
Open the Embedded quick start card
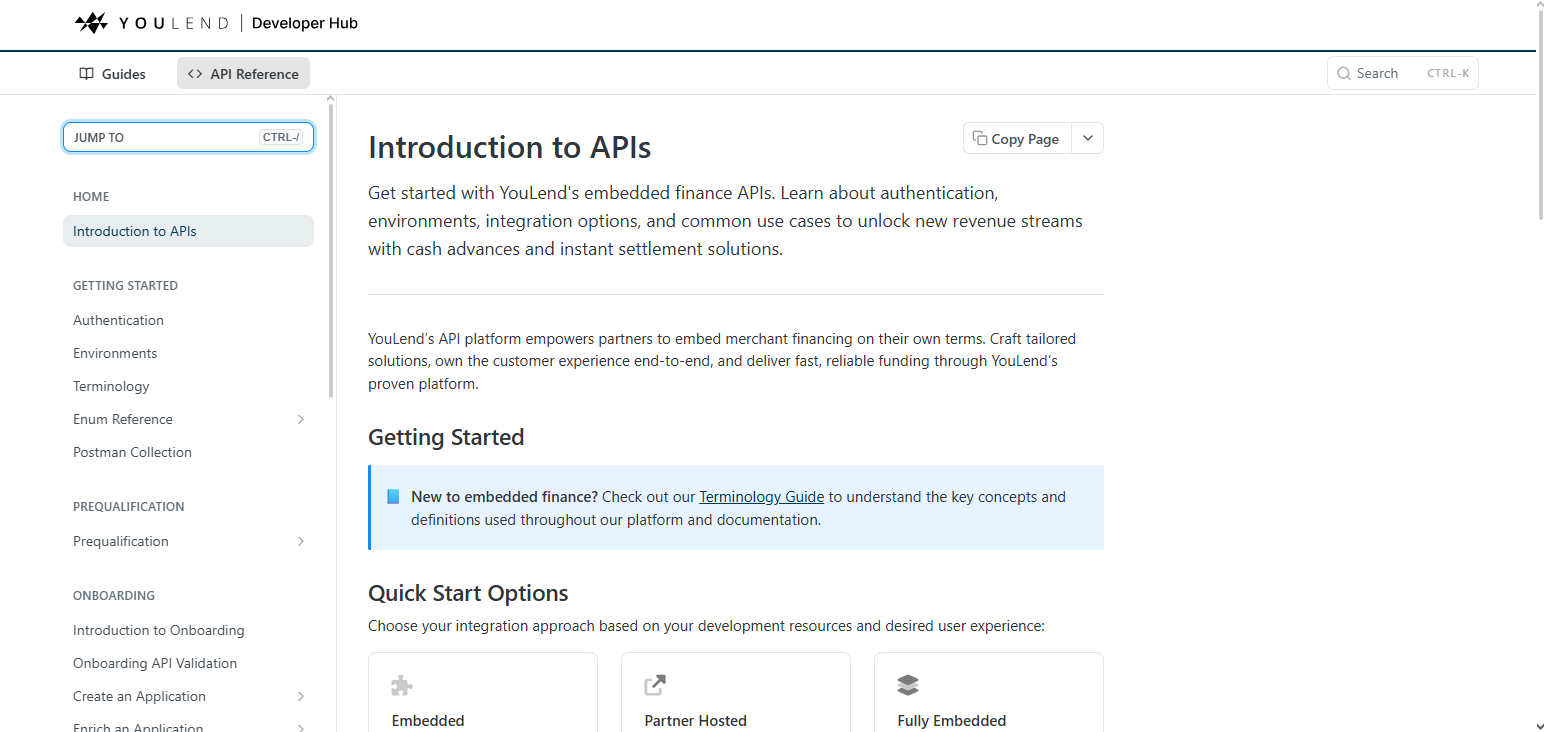[483, 692]
